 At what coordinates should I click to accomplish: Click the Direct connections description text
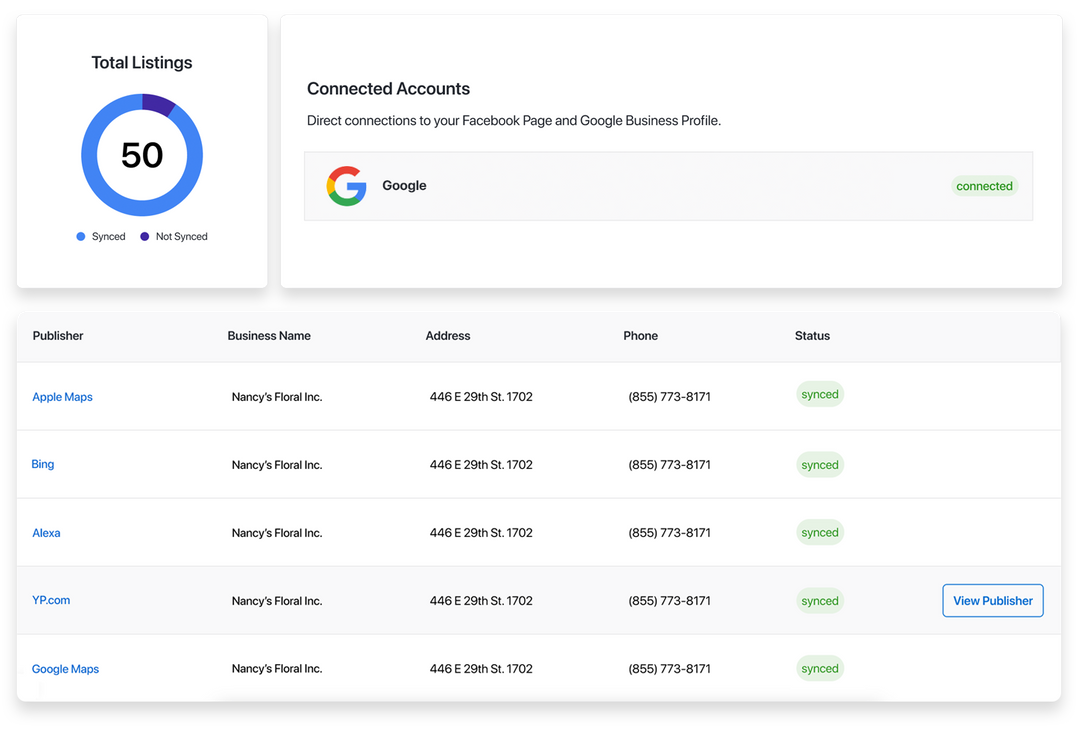tap(514, 121)
